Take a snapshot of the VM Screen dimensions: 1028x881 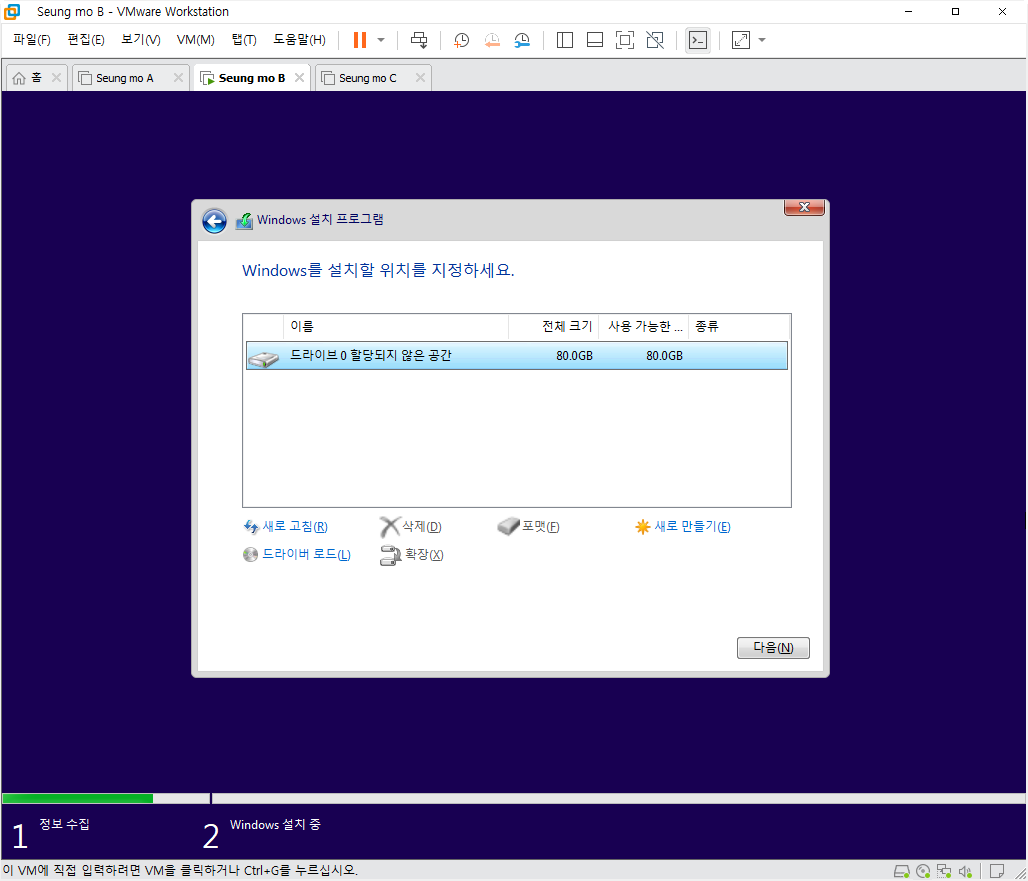(x=462, y=40)
